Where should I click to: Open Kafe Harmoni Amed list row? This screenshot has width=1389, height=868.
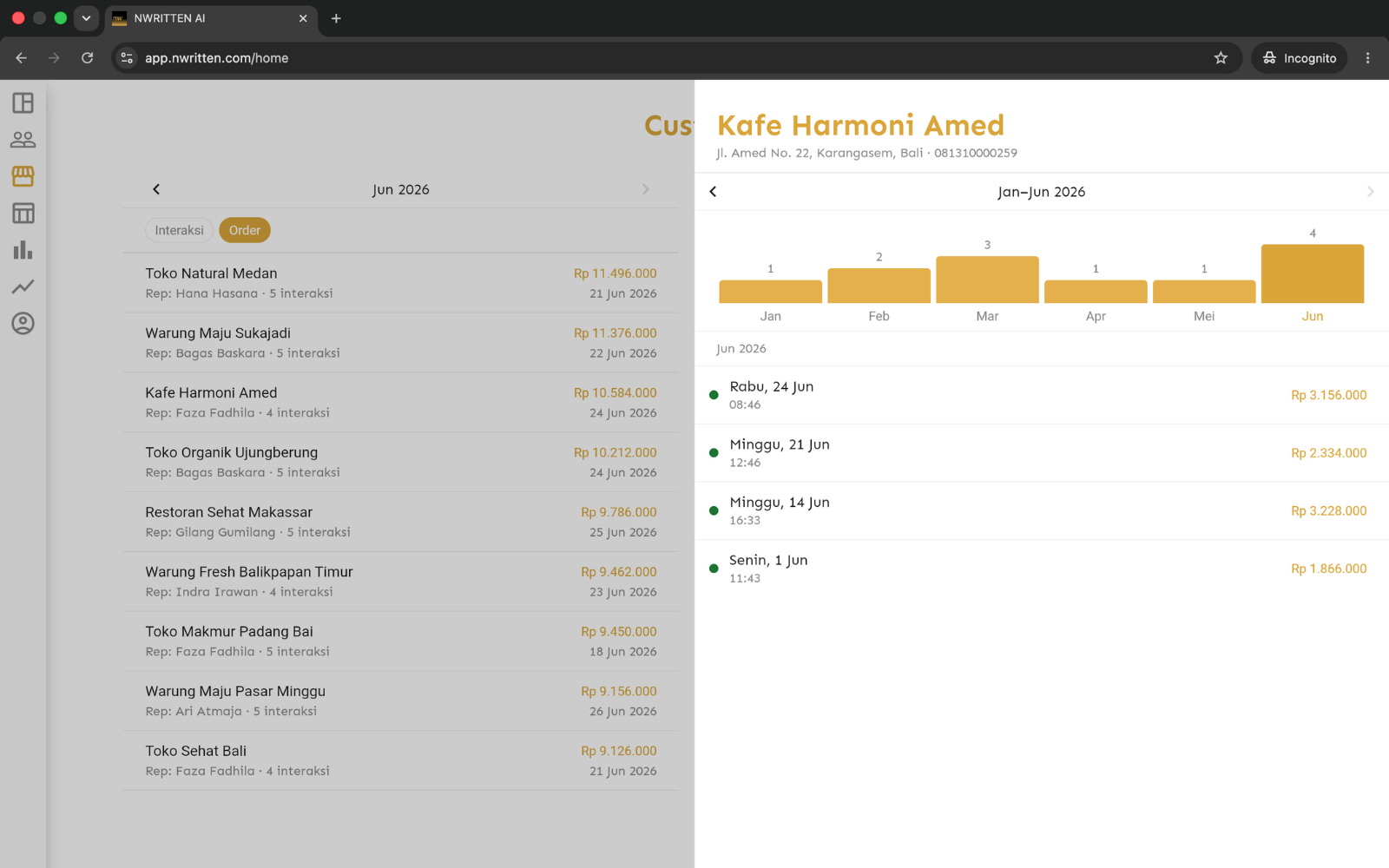coord(401,403)
